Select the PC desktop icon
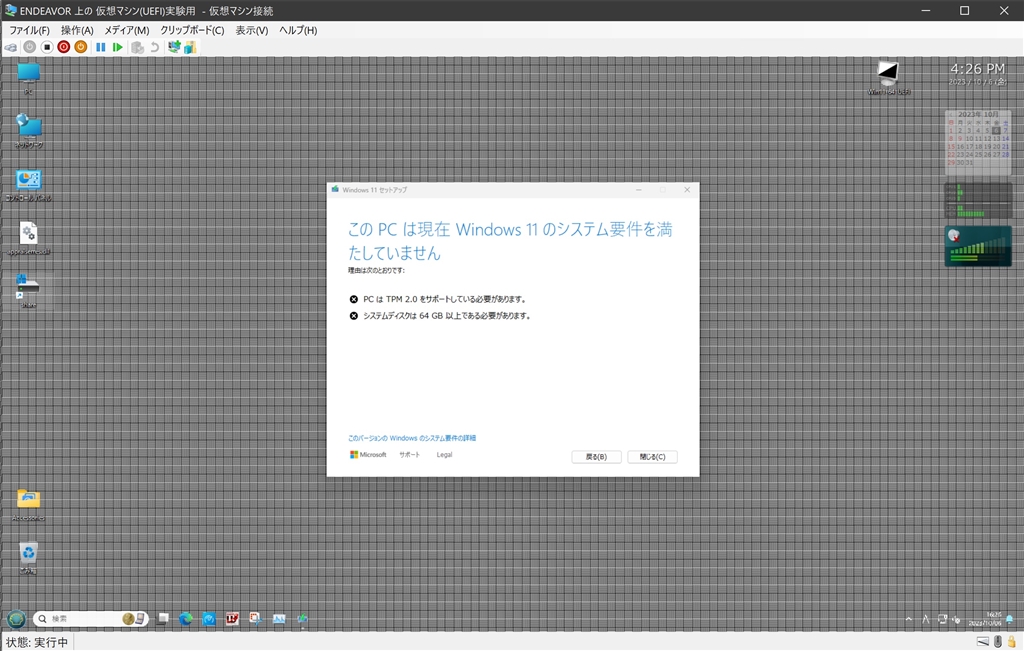This screenshot has height=651, width=1024. point(28,78)
